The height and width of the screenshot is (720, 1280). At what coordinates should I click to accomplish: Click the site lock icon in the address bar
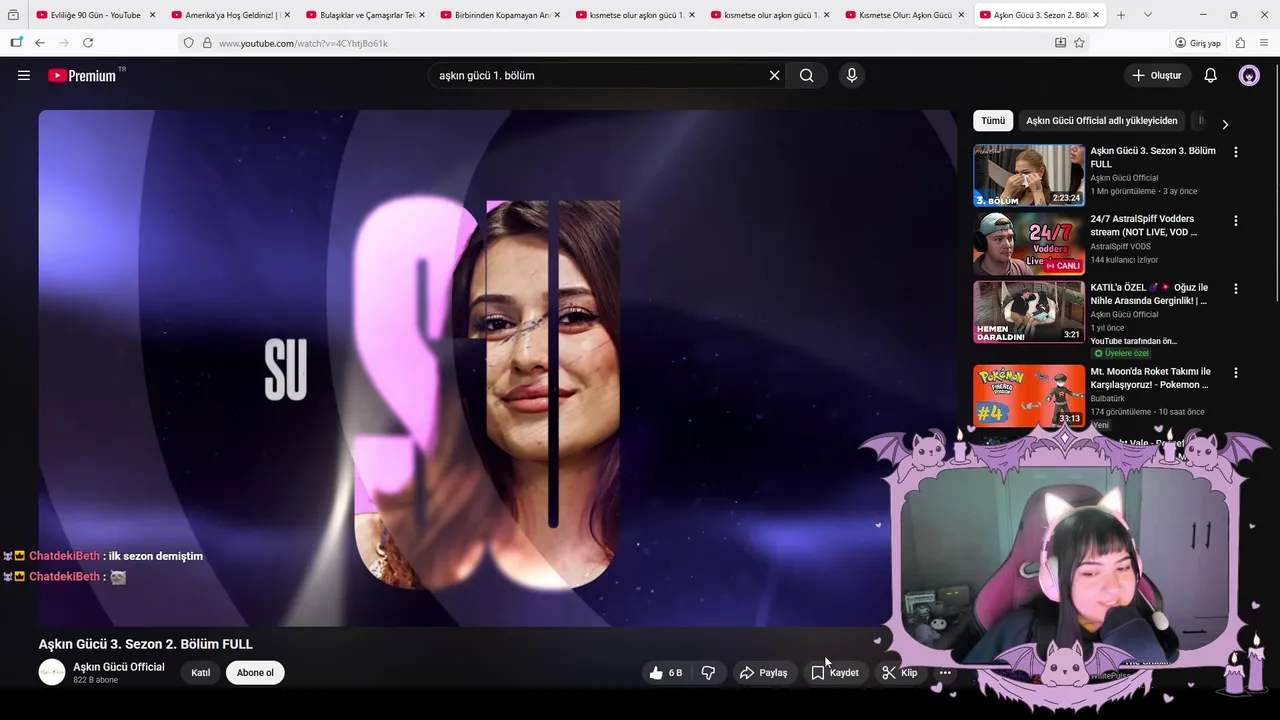point(207,43)
